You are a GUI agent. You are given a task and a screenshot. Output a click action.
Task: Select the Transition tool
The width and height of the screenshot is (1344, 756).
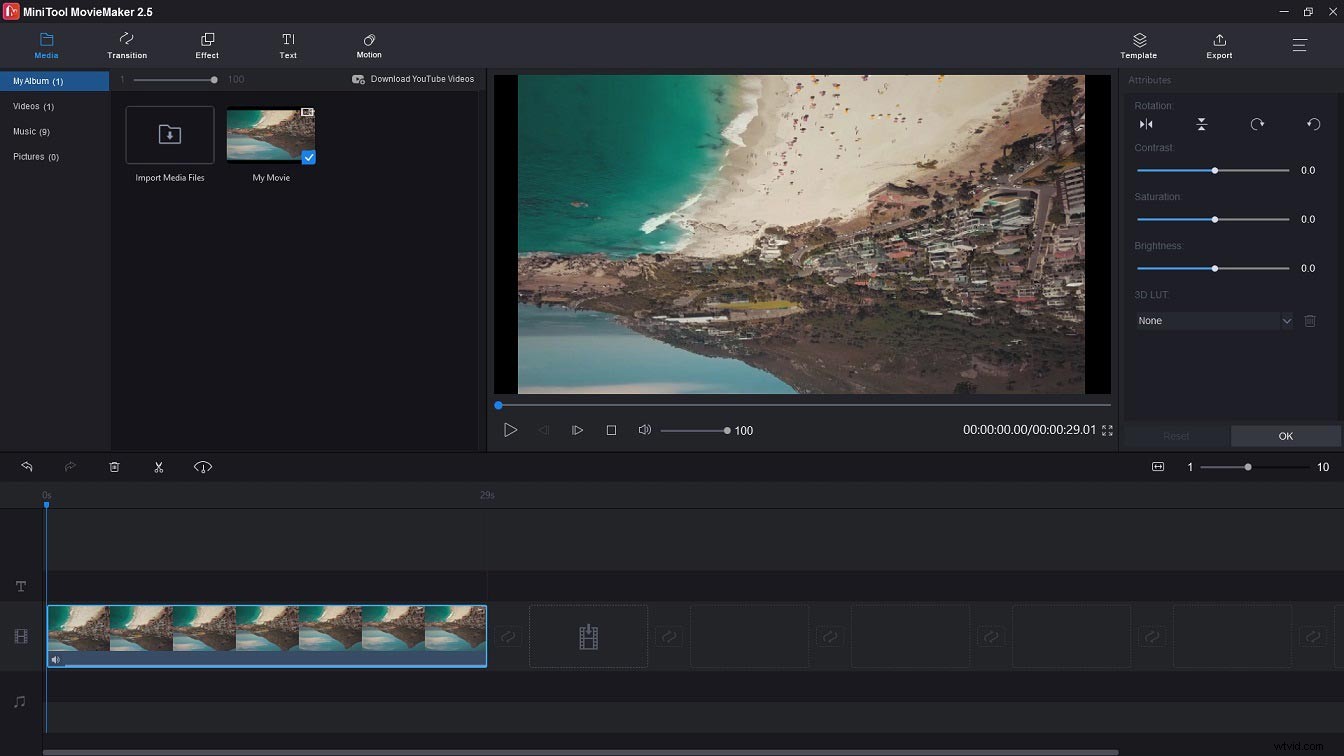[x=127, y=45]
